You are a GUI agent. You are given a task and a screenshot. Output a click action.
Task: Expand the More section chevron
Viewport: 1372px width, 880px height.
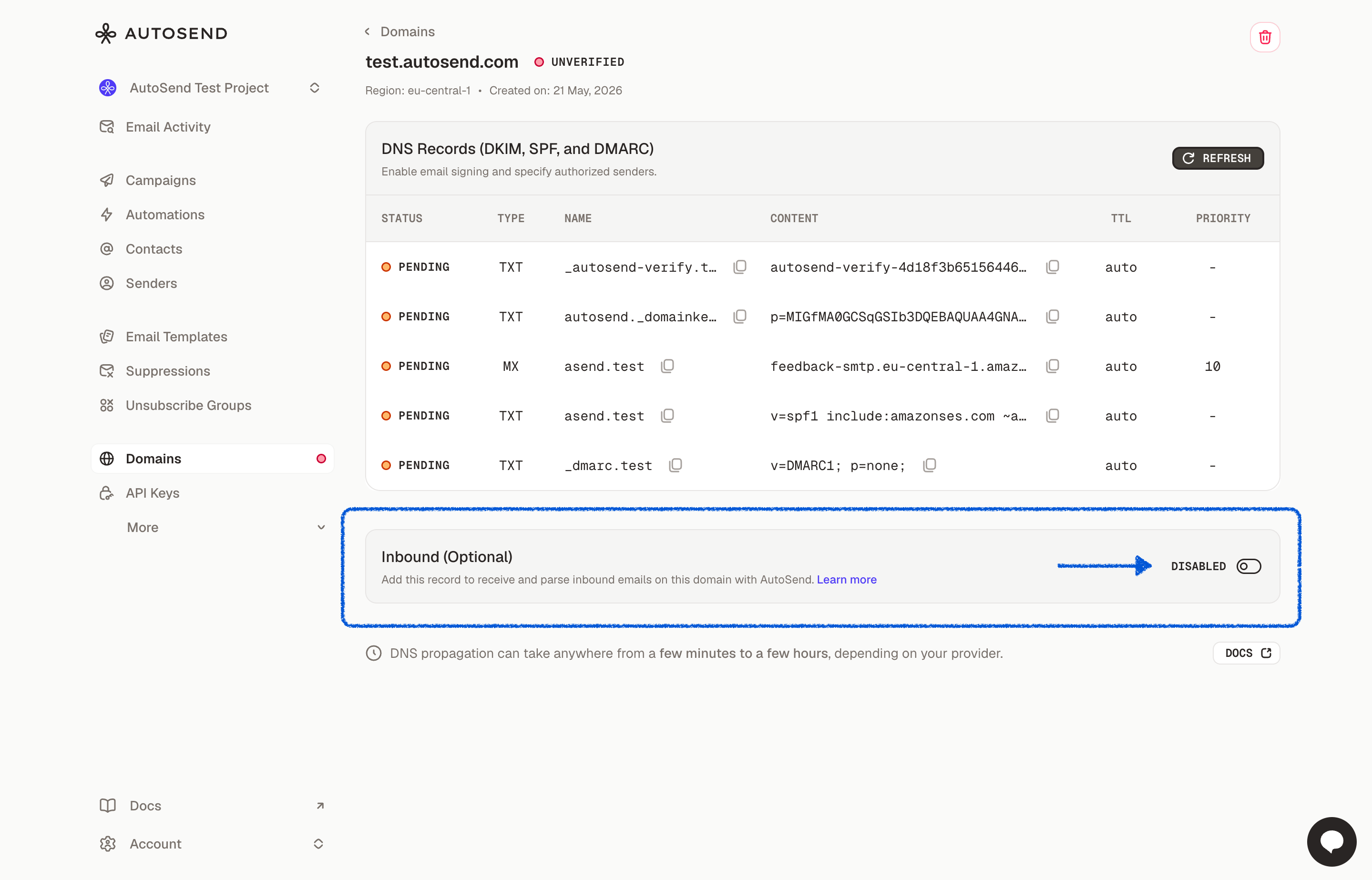[321, 527]
